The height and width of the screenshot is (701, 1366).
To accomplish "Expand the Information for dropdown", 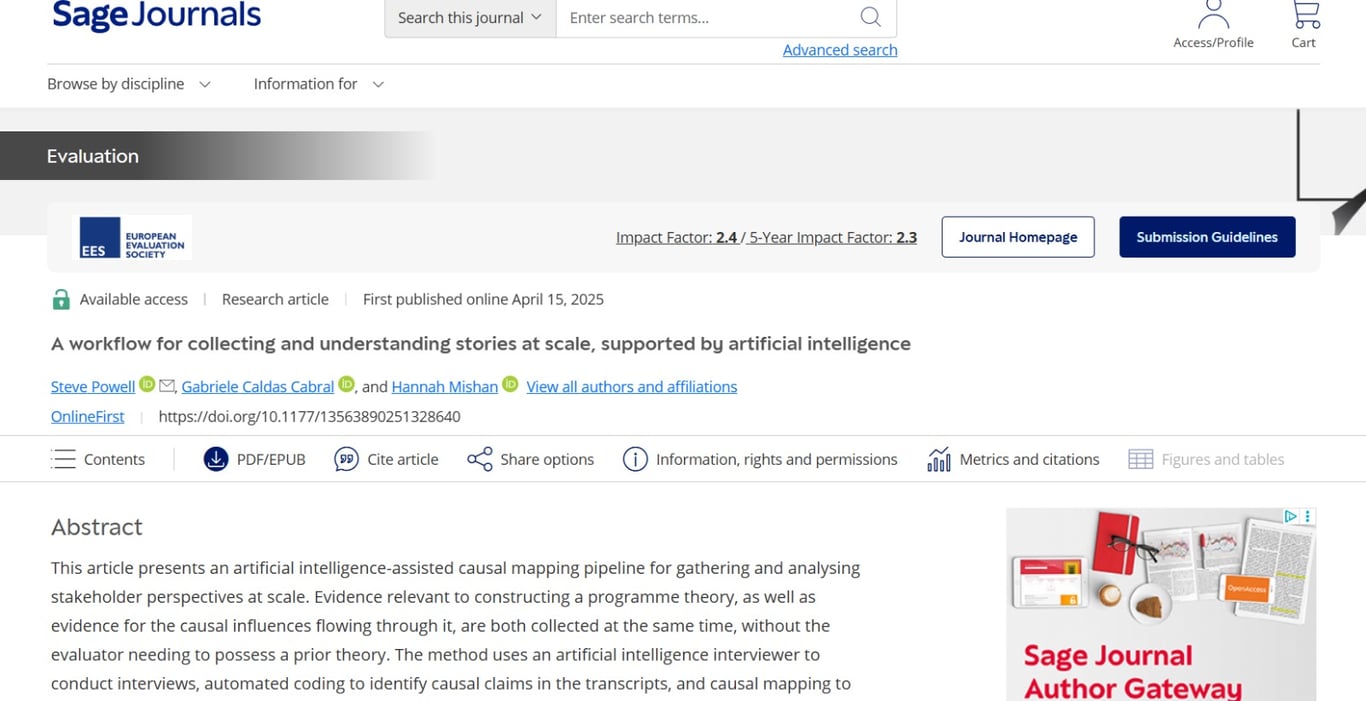I will click(x=317, y=84).
